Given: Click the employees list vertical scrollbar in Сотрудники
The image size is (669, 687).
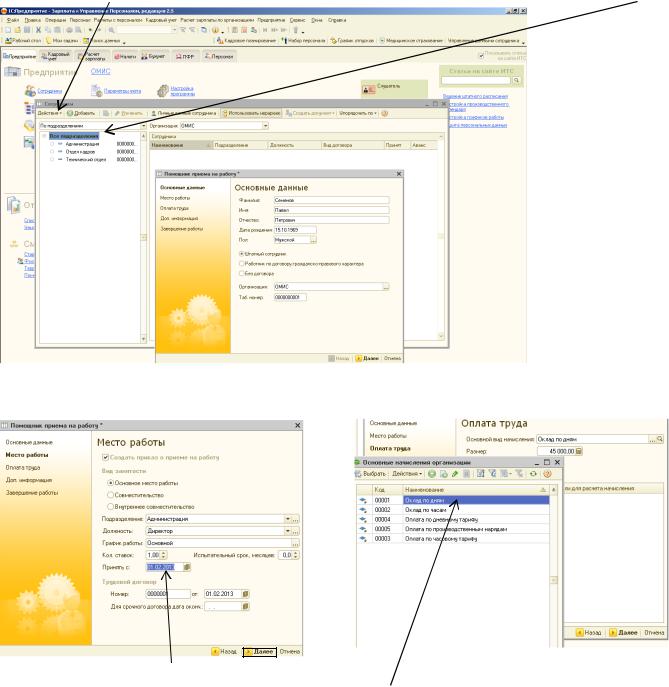Looking at the screenshot, I should coord(441,237).
